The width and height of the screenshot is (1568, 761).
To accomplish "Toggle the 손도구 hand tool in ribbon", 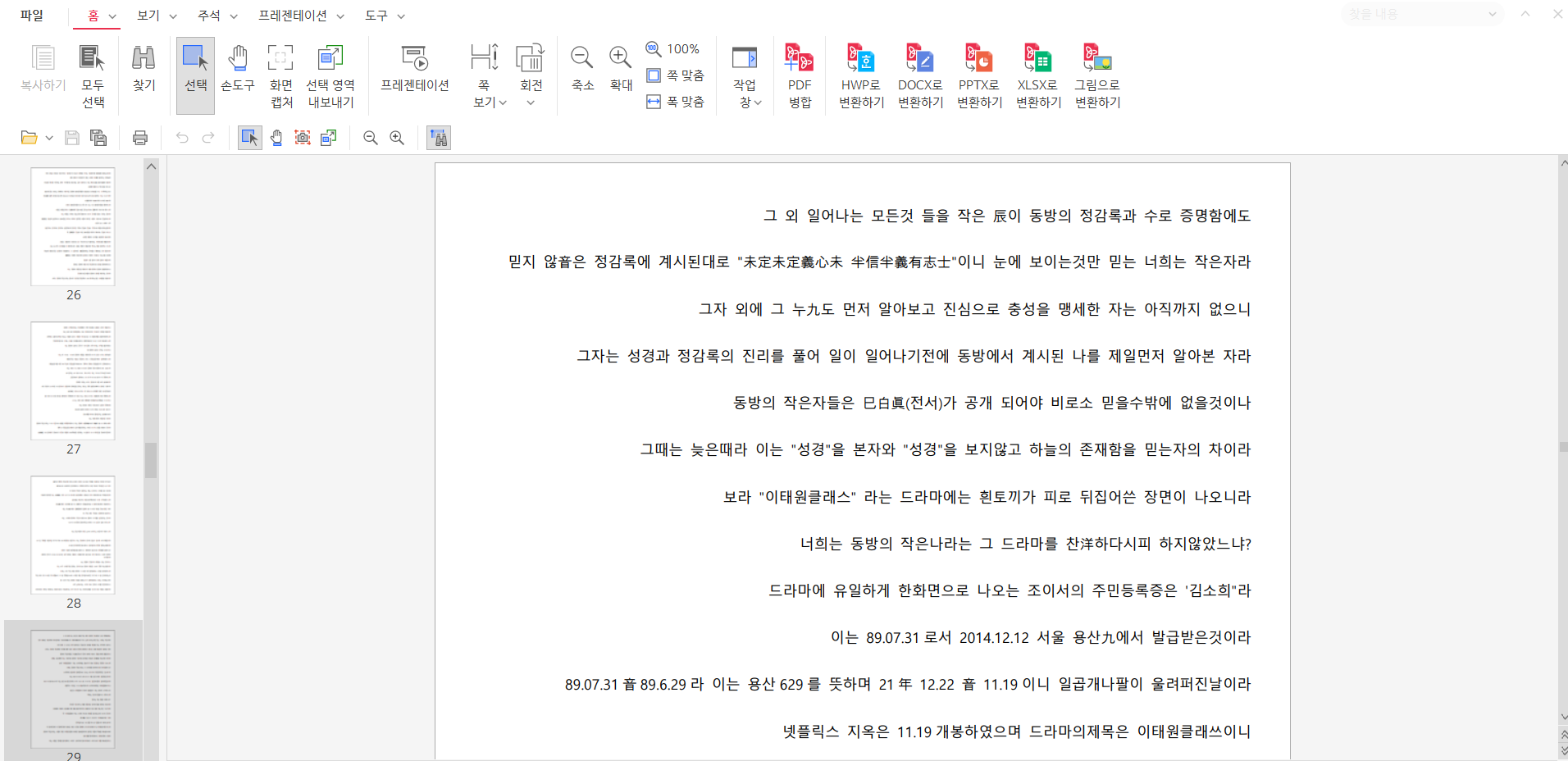I will click(x=238, y=67).
